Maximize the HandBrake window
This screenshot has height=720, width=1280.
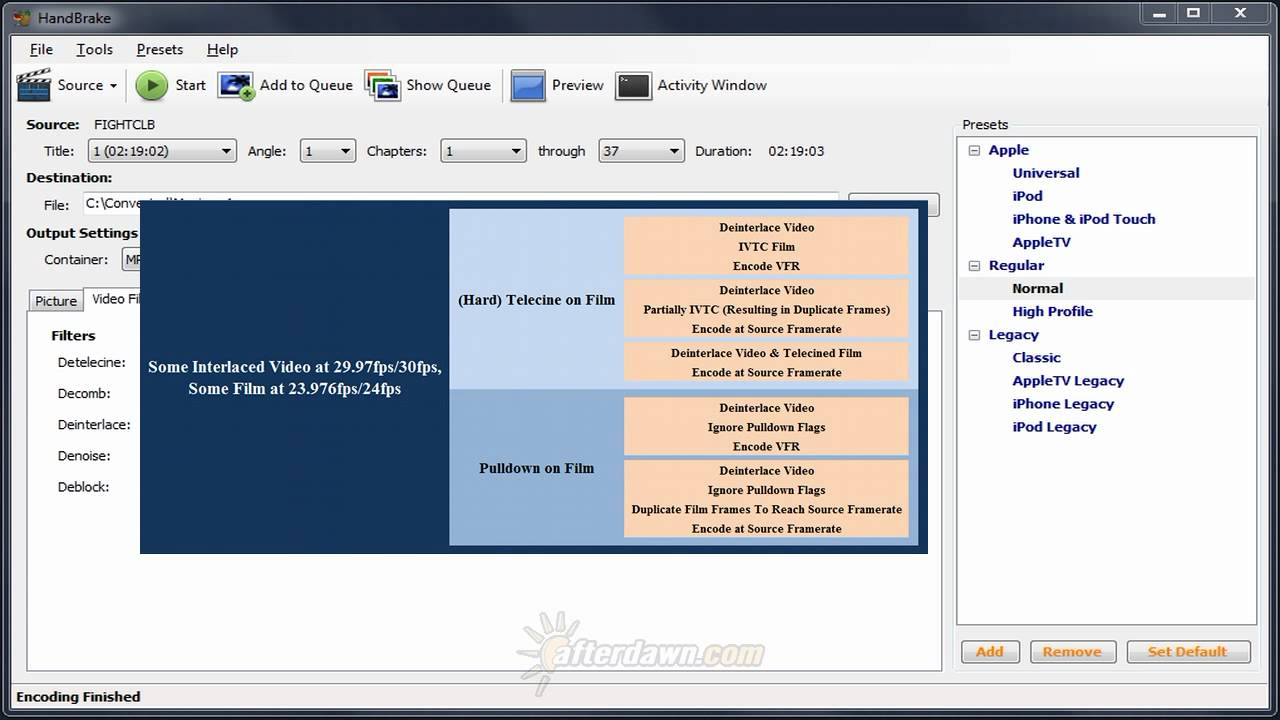point(1194,14)
